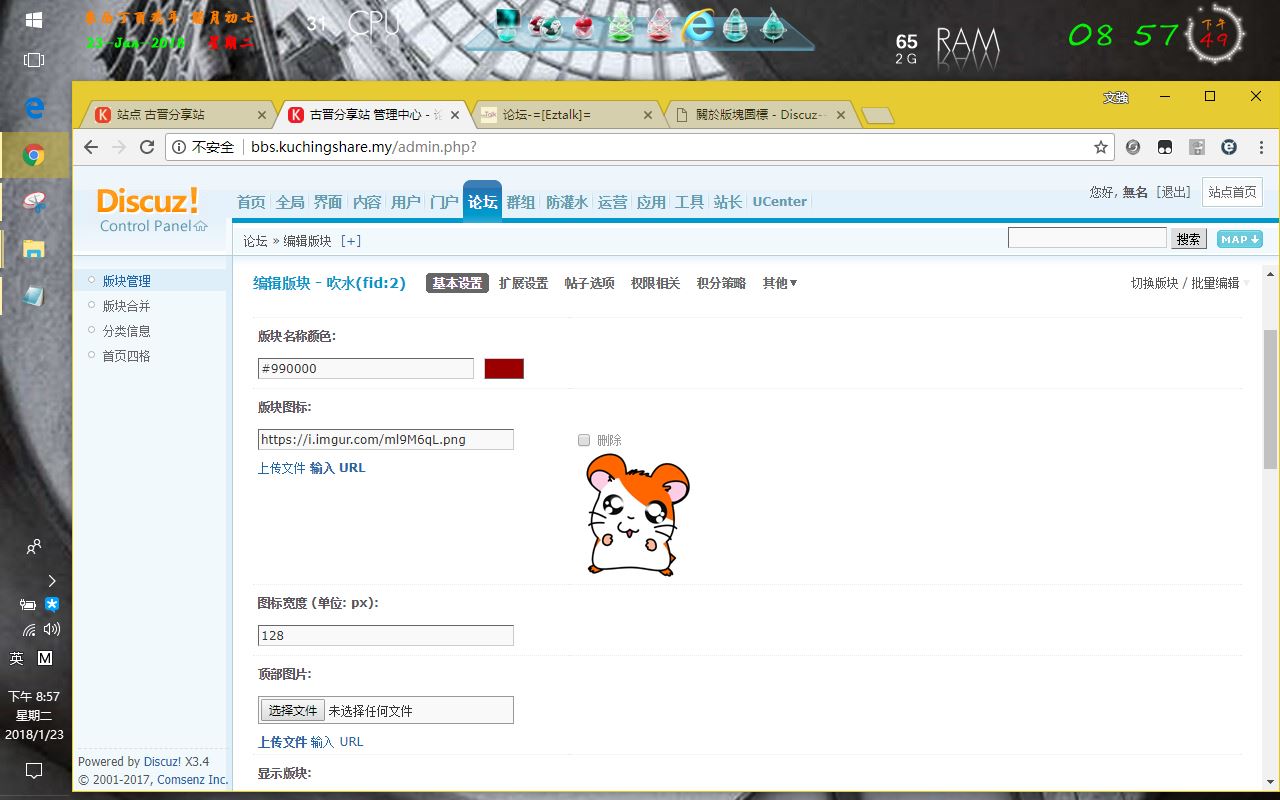
Task: Open the 内容 admin menu
Action: point(367,202)
